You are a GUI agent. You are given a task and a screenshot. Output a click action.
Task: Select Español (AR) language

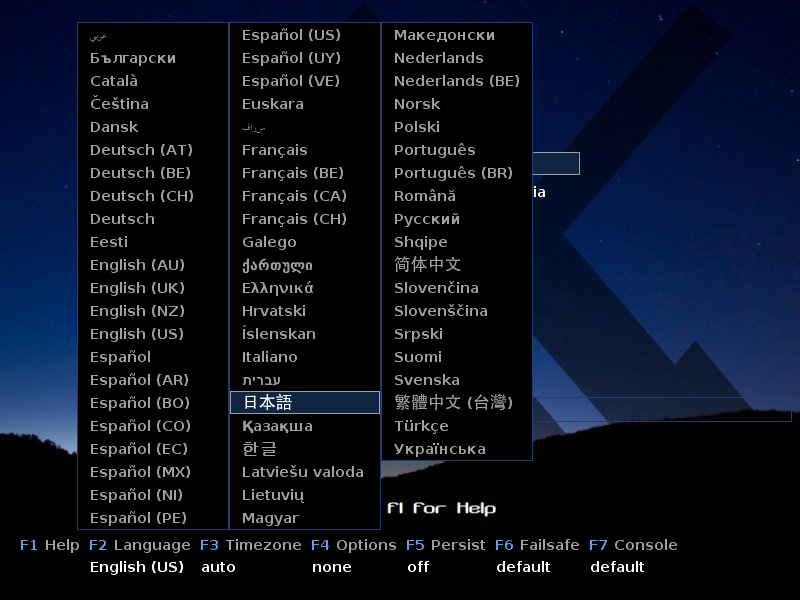[x=139, y=380]
